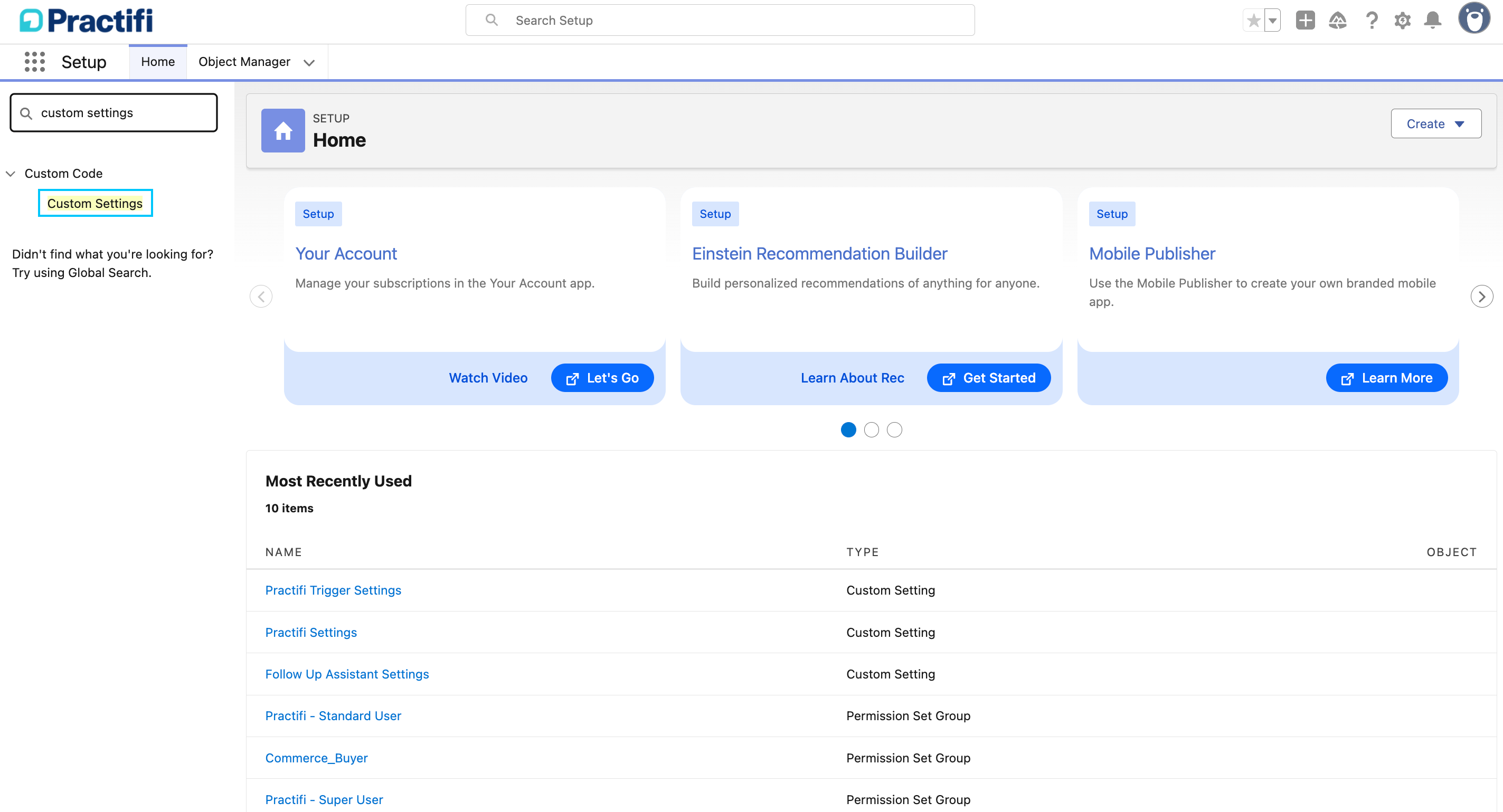Screen dimensions: 1503x812
Task: Select the second carousel page dot
Action: [x=871, y=429]
